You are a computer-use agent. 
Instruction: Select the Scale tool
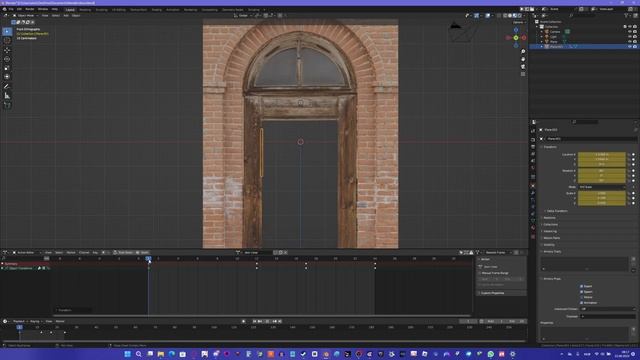(x=7, y=68)
